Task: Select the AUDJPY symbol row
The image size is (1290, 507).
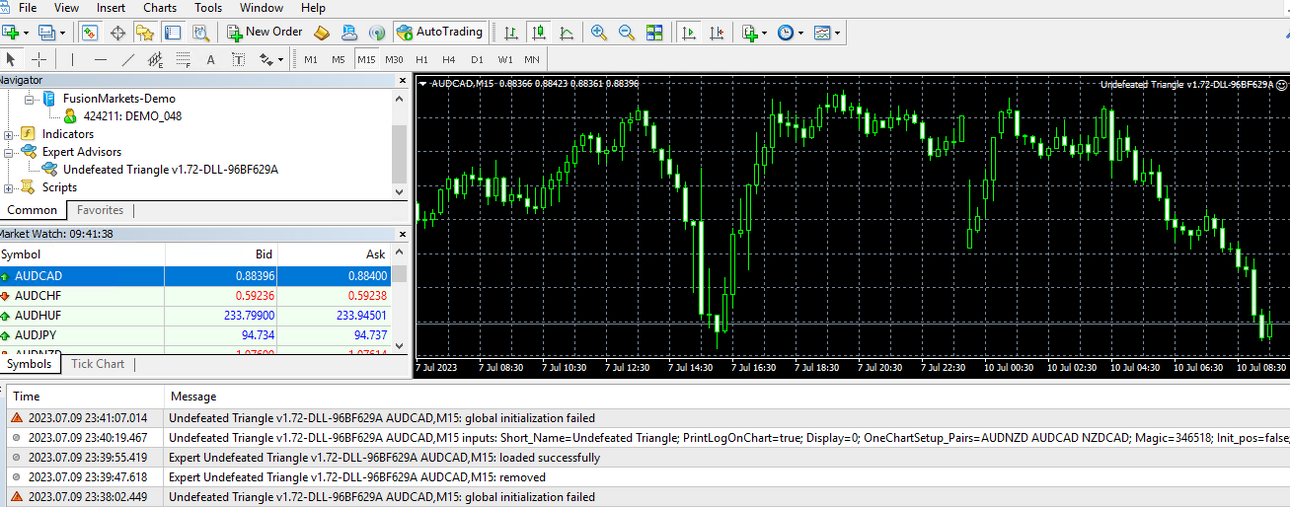Action: [x=195, y=335]
